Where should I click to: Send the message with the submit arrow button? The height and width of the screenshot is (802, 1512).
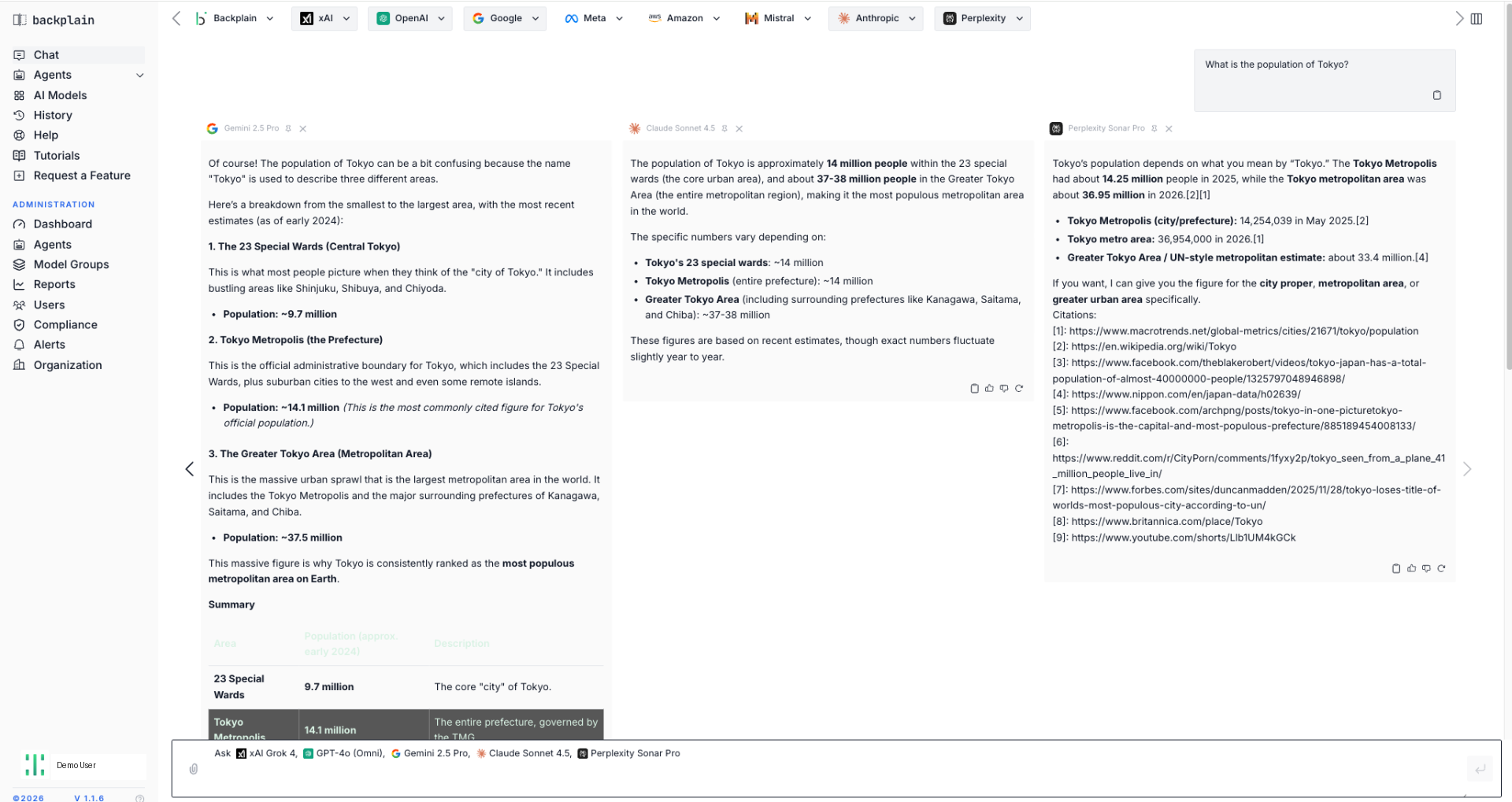tap(1480, 769)
